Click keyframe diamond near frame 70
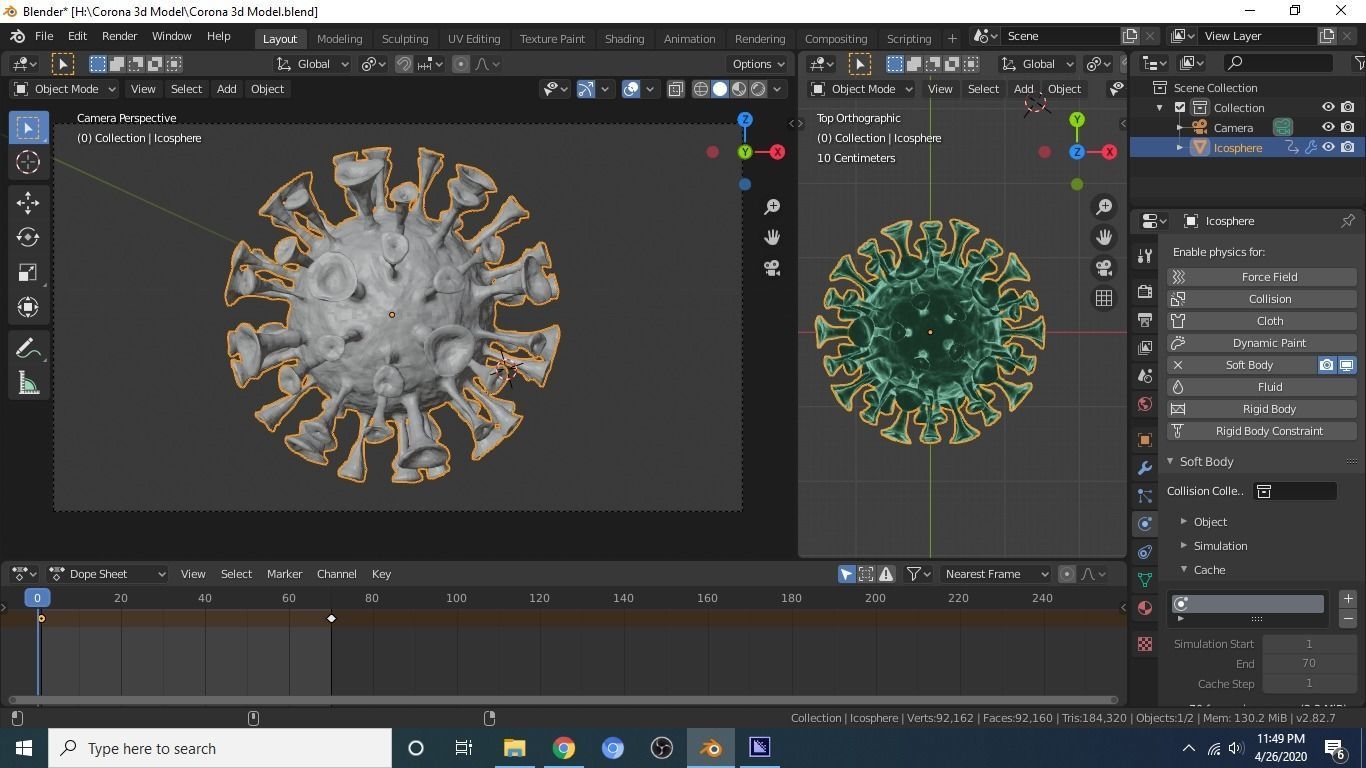This screenshot has height=768, width=1366. tap(331, 618)
